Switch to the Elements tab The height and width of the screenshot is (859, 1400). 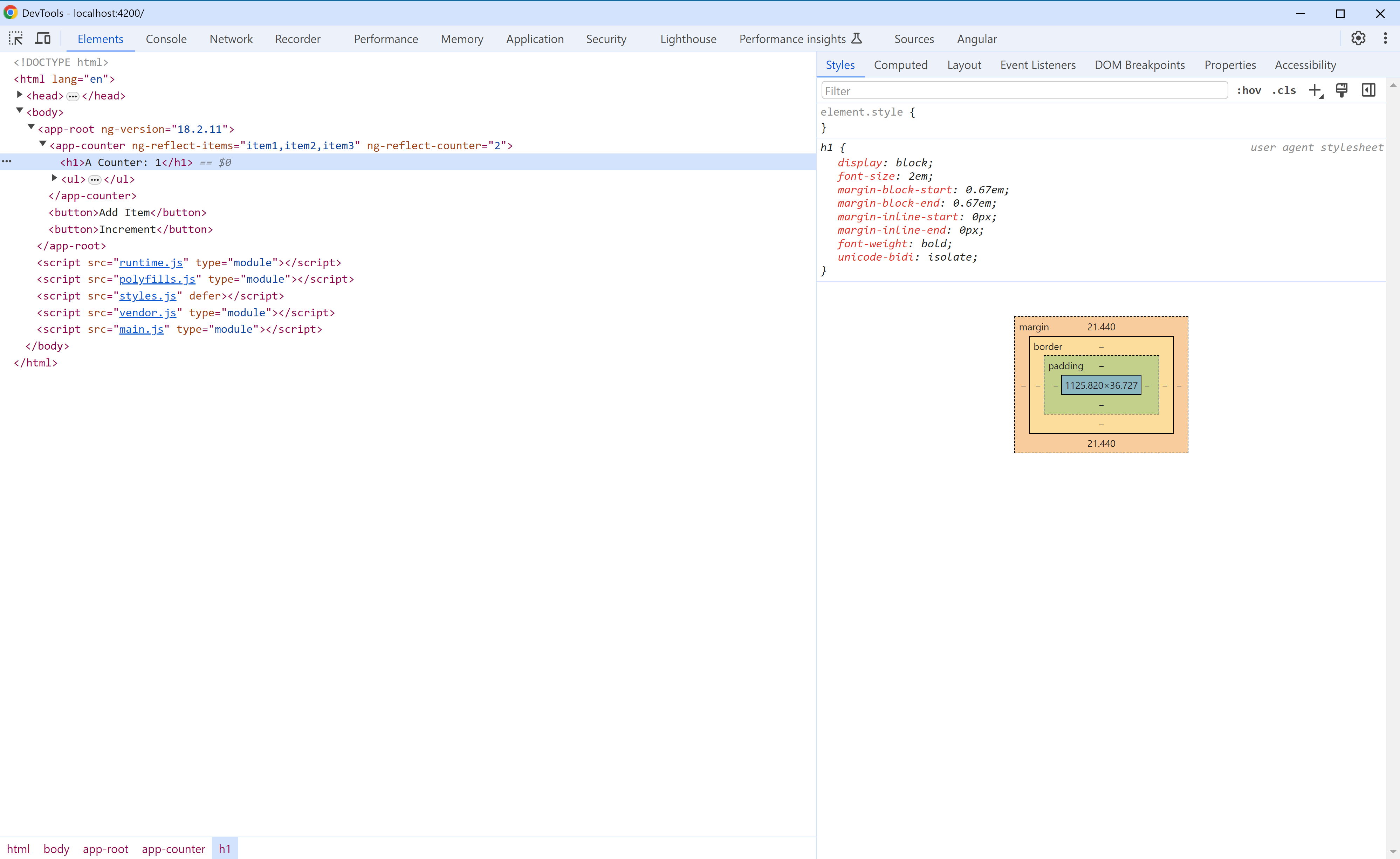tap(101, 39)
